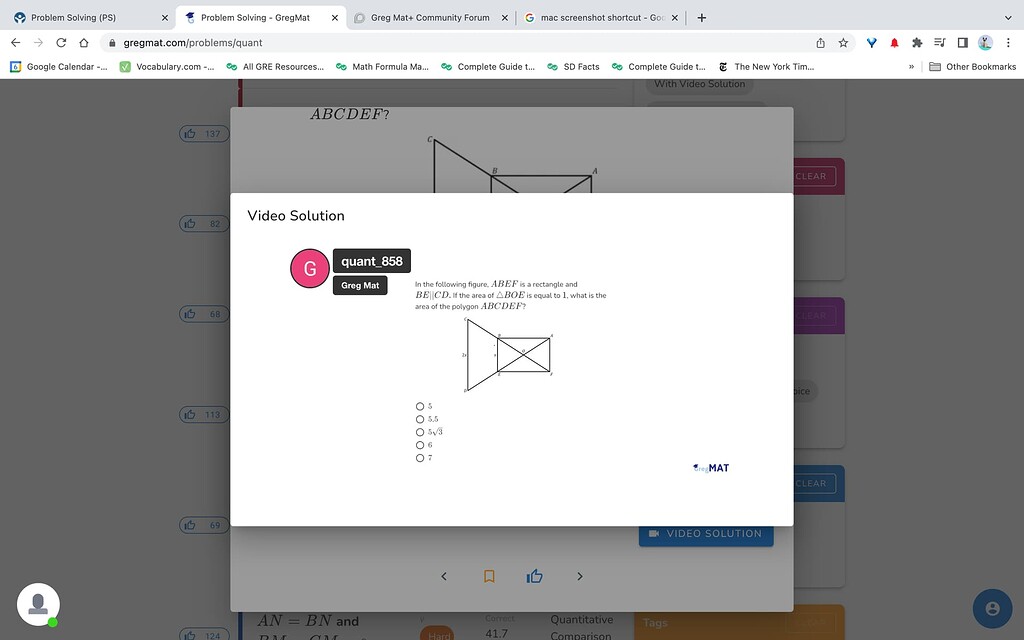Open the Math Formula Ma... bookmark
This screenshot has height=640, width=1024.
[382, 67]
